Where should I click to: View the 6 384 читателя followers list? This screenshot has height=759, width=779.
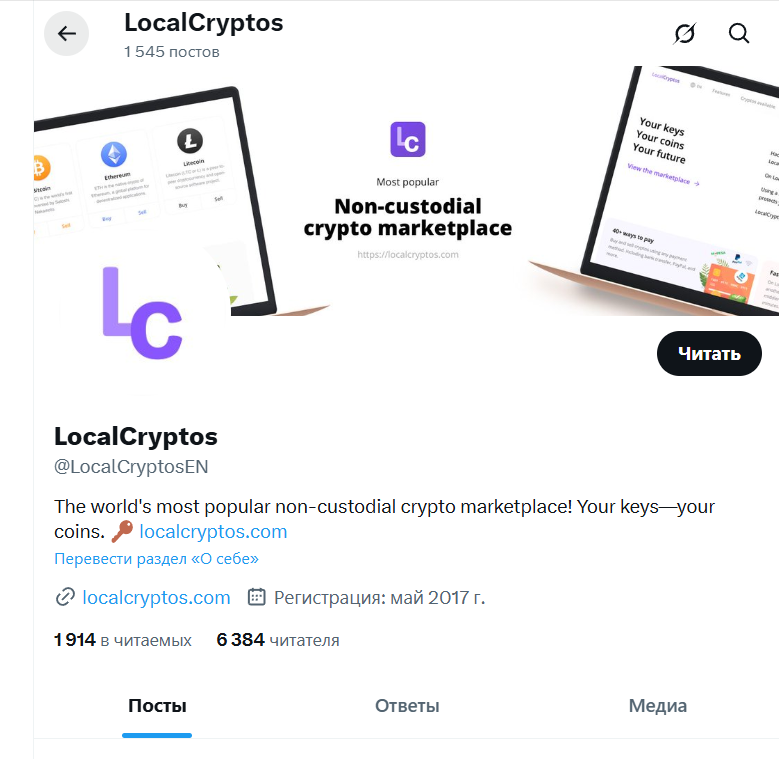tap(278, 640)
